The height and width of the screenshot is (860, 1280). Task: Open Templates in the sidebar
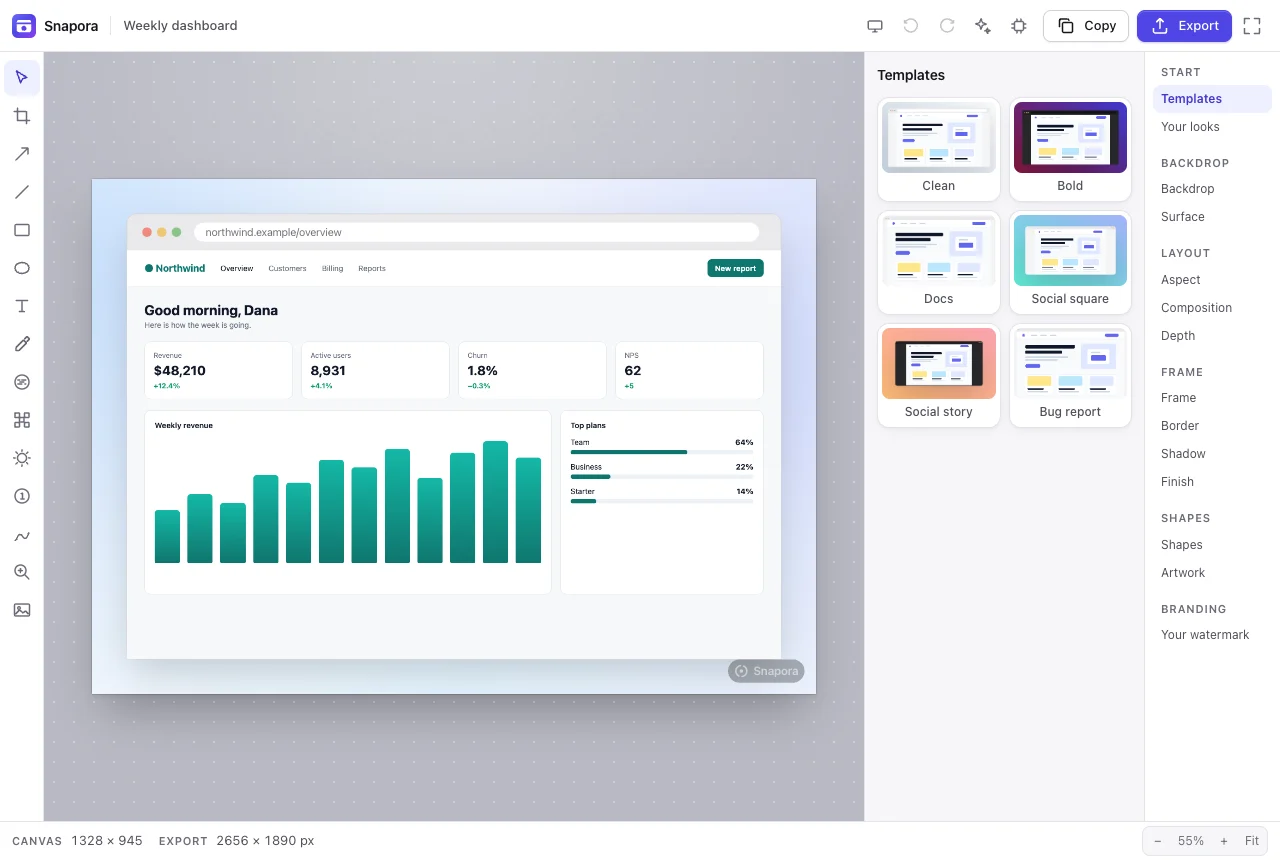click(1212, 99)
